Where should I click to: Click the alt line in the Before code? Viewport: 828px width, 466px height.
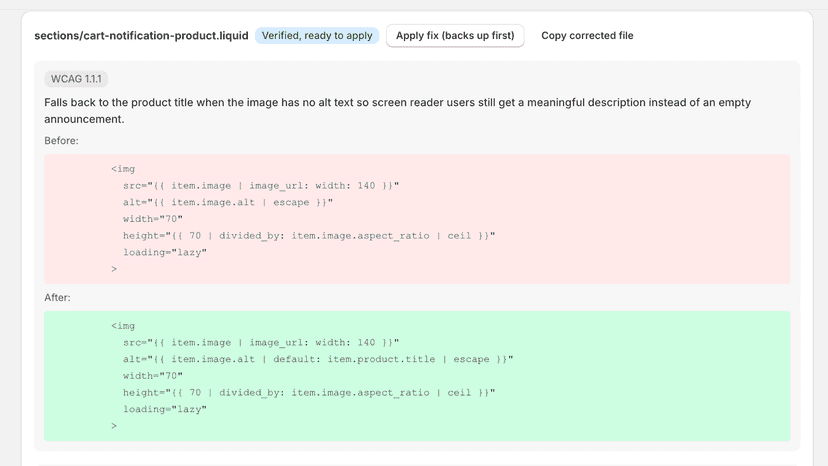click(x=228, y=202)
